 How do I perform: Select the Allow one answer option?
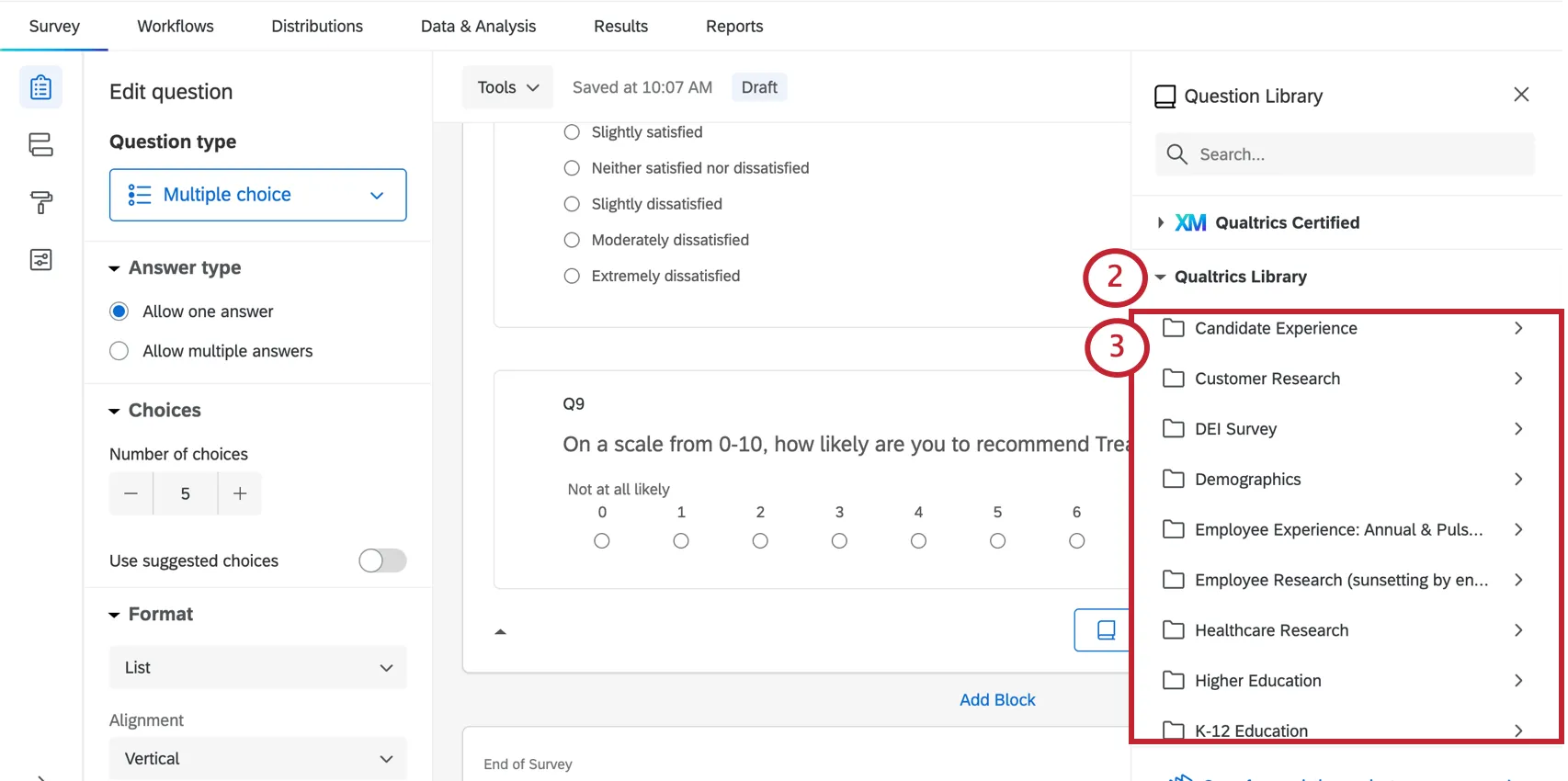coord(119,311)
